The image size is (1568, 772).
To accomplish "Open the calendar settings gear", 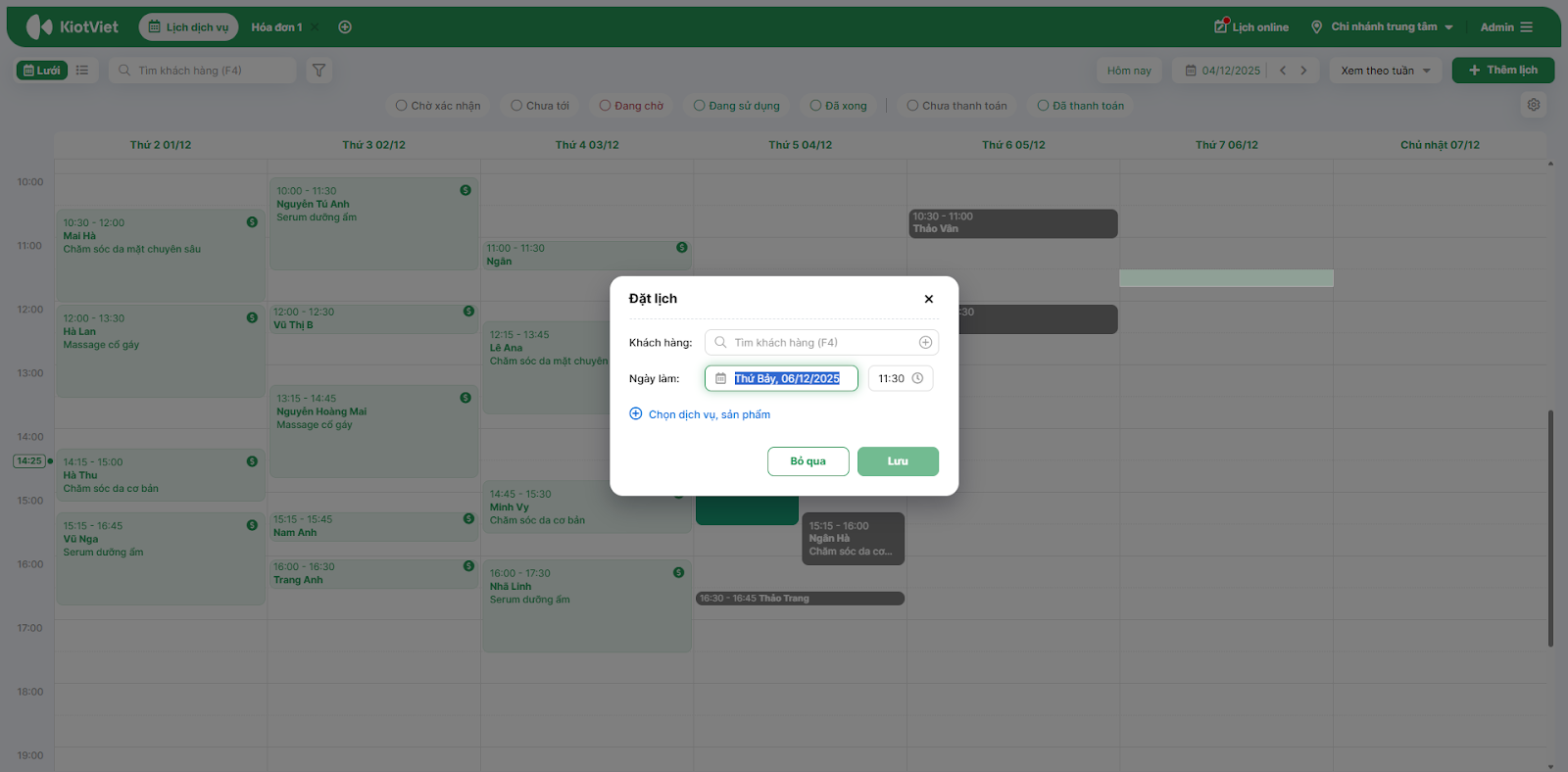I will click(1534, 105).
